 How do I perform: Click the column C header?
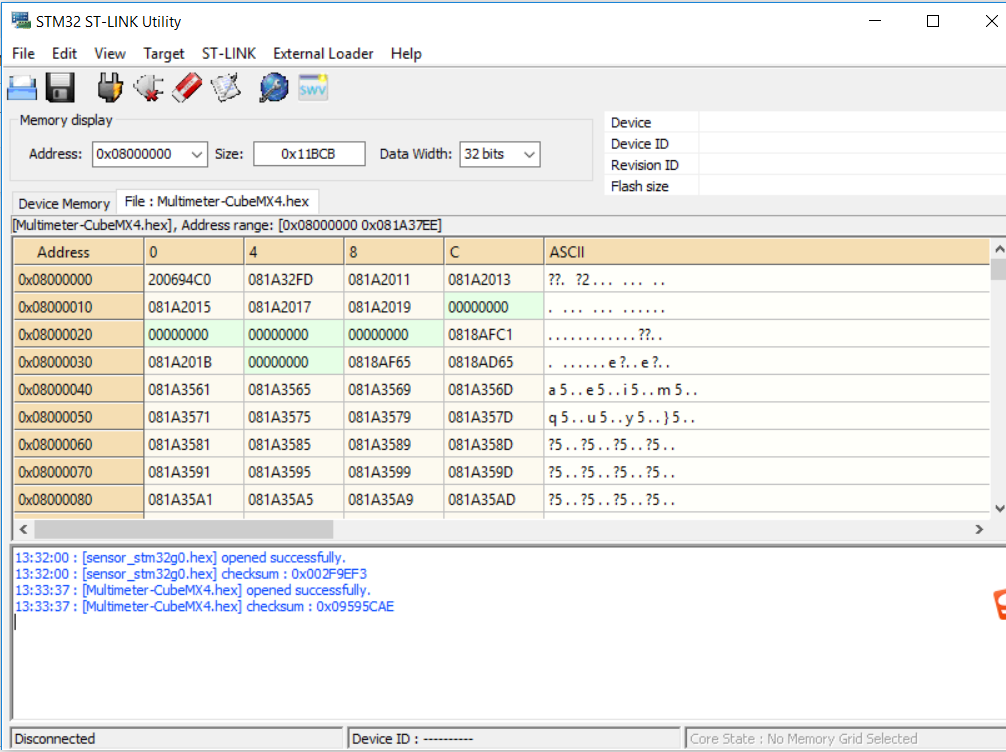click(x=494, y=252)
